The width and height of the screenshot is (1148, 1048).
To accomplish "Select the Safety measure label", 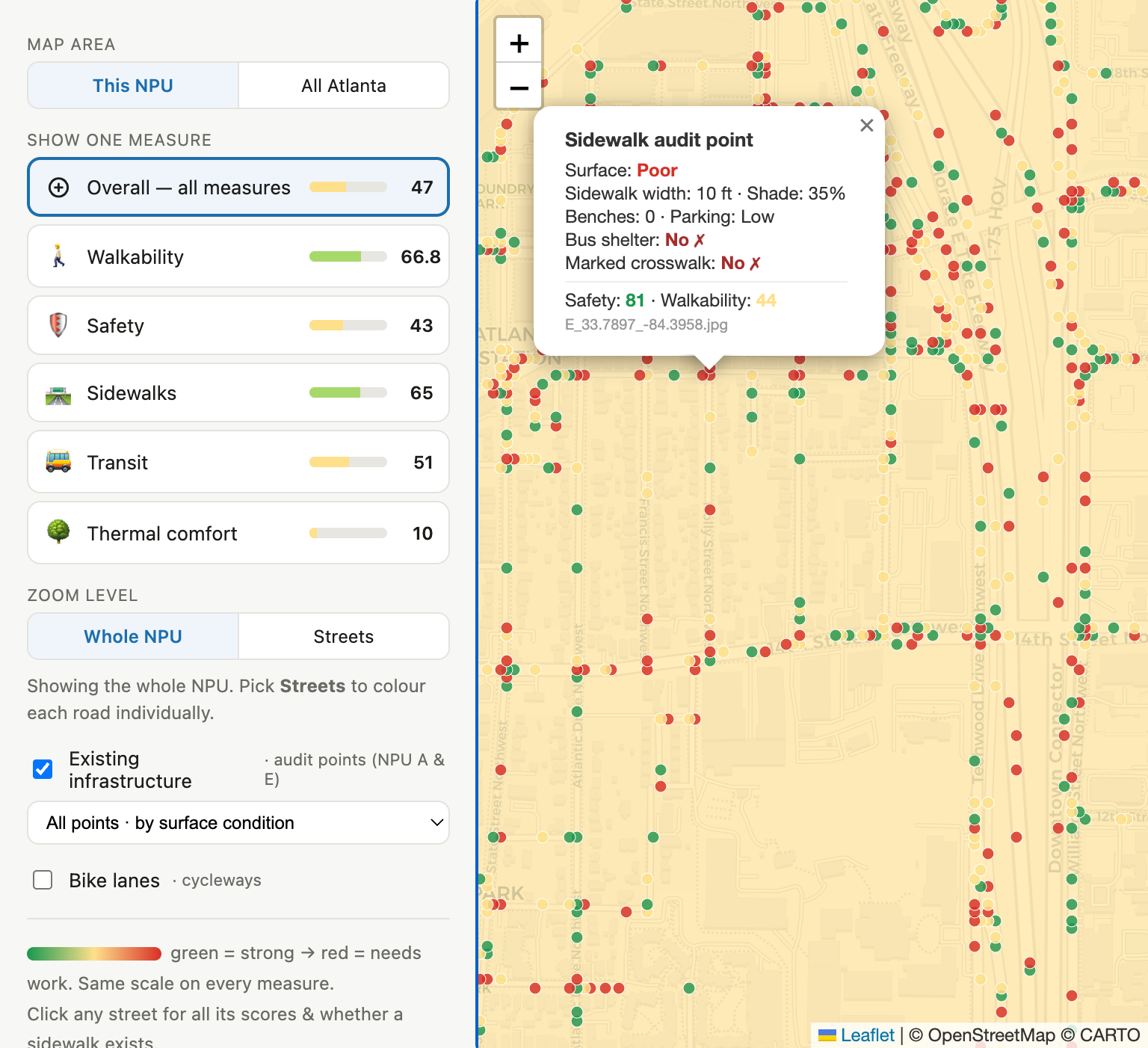I will point(115,325).
